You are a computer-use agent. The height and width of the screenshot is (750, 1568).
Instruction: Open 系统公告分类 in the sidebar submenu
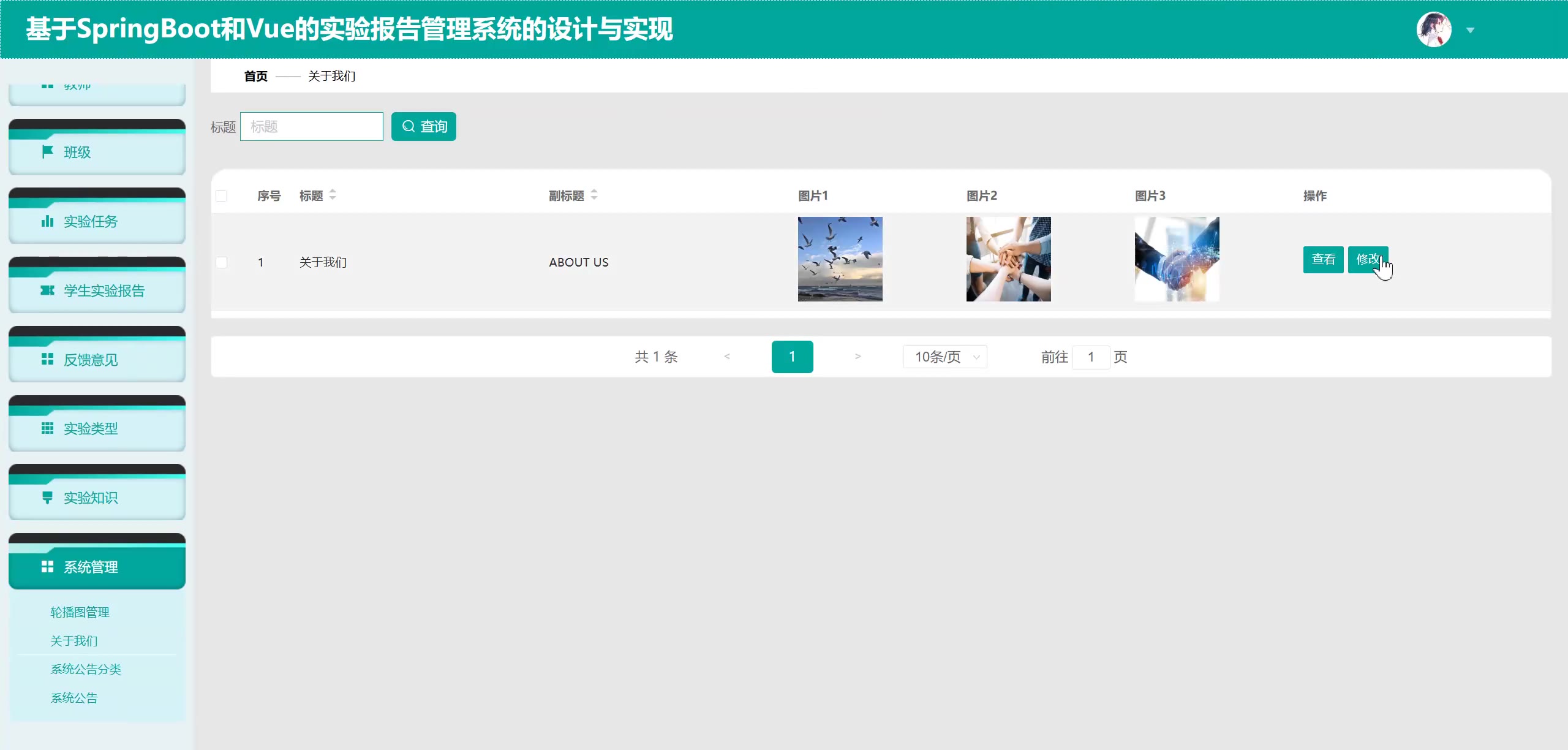click(86, 669)
